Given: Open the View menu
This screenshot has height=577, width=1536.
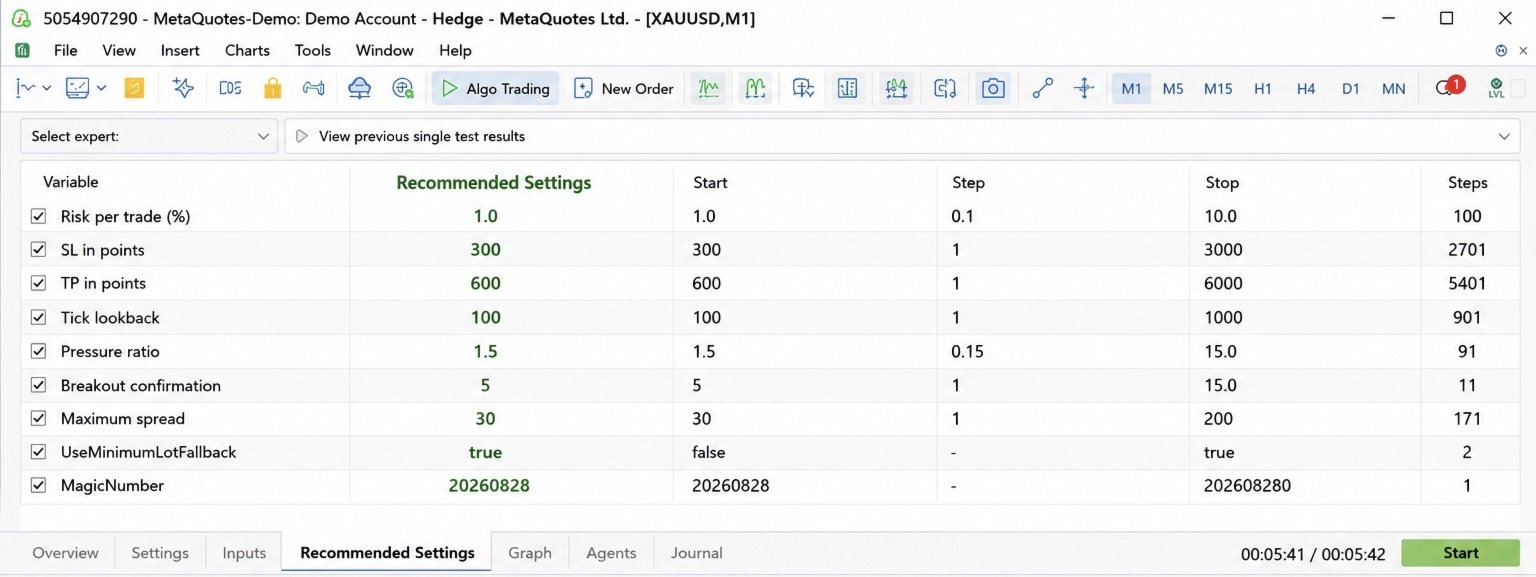Looking at the screenshot, I should point(119,50).
